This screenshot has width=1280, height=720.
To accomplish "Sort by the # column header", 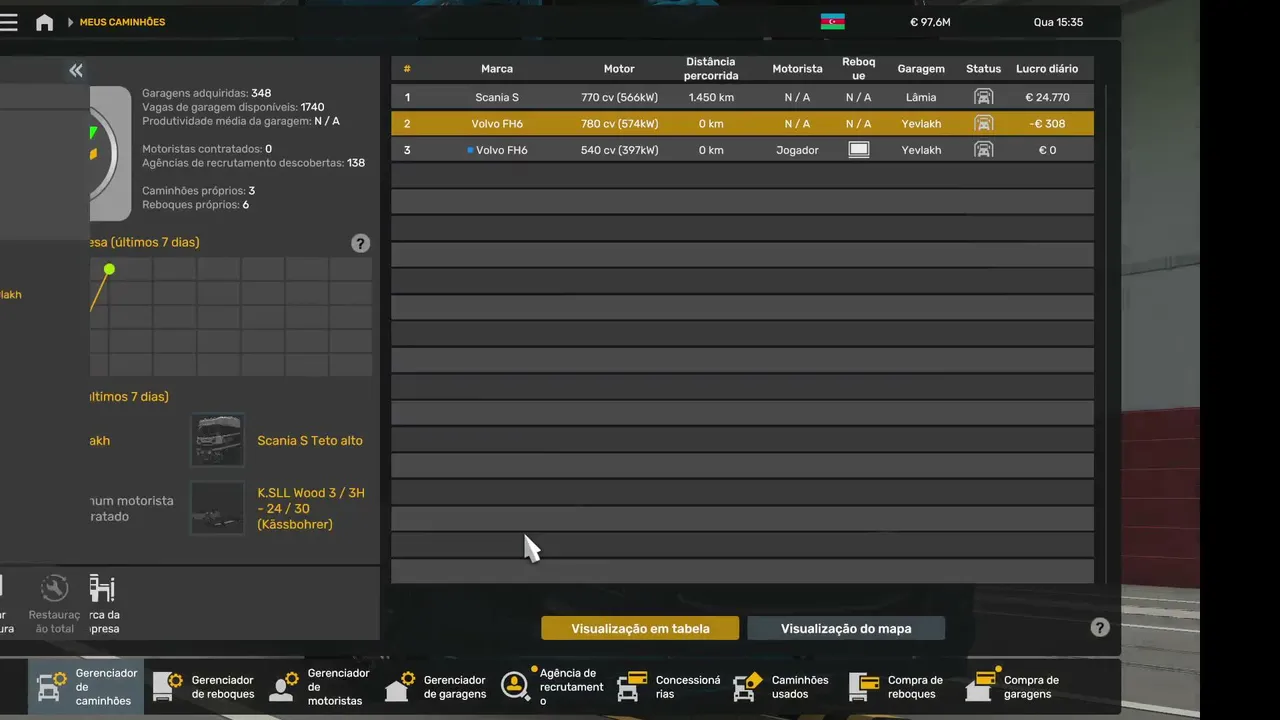I will 407,69.
